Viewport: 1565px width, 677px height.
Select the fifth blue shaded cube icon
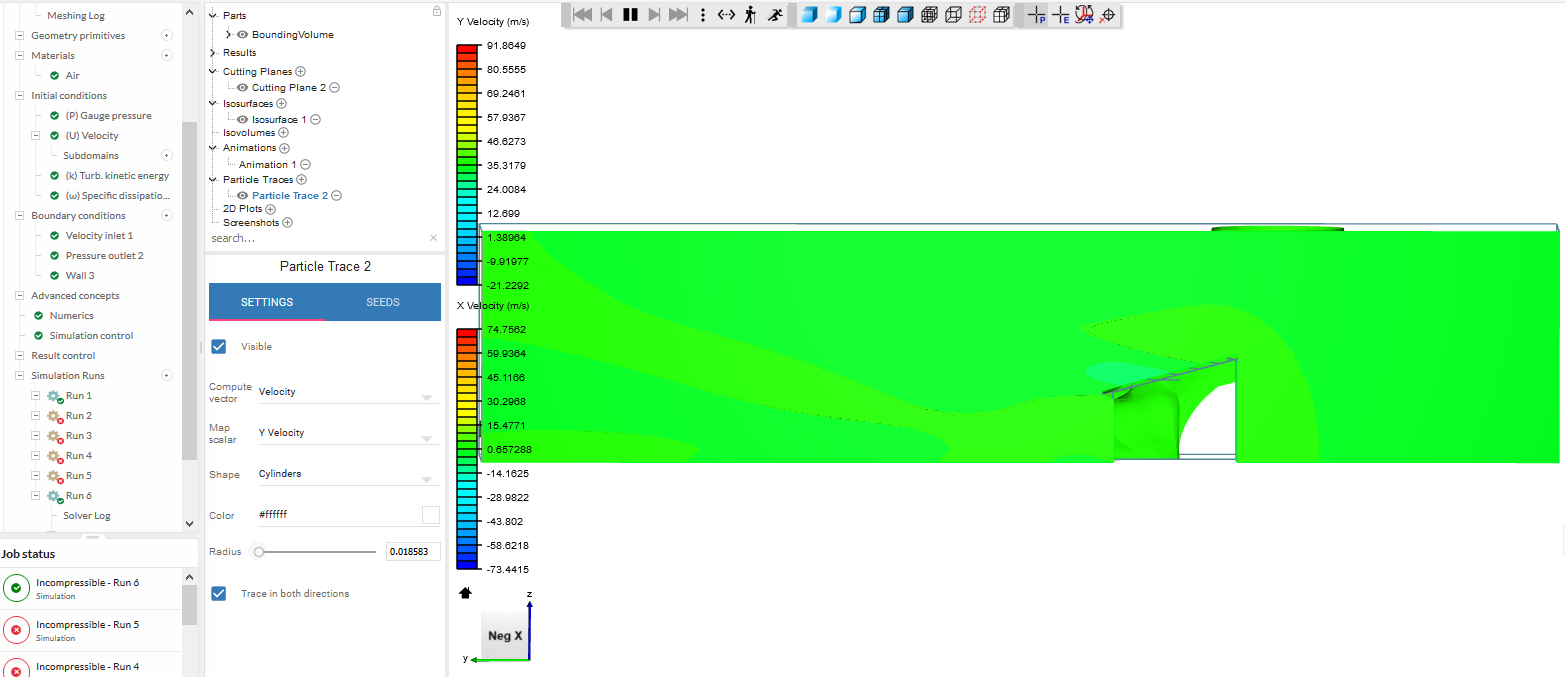905,15
